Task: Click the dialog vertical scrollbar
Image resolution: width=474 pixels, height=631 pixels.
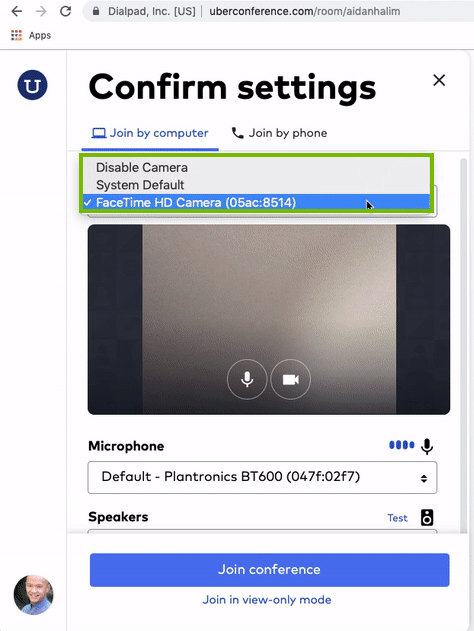Action: click(464, 345)
